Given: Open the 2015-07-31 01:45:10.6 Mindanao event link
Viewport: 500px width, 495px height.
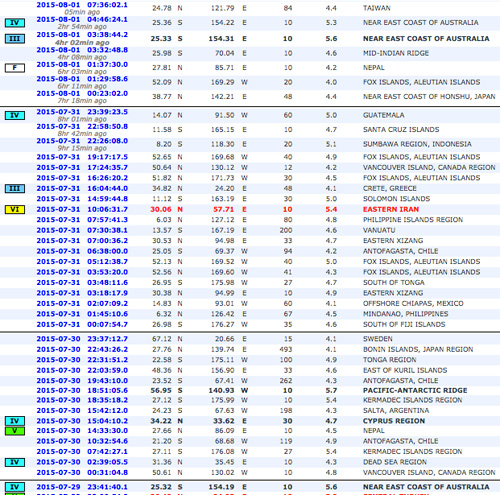Looking at the screenshot, I should 82,314.
